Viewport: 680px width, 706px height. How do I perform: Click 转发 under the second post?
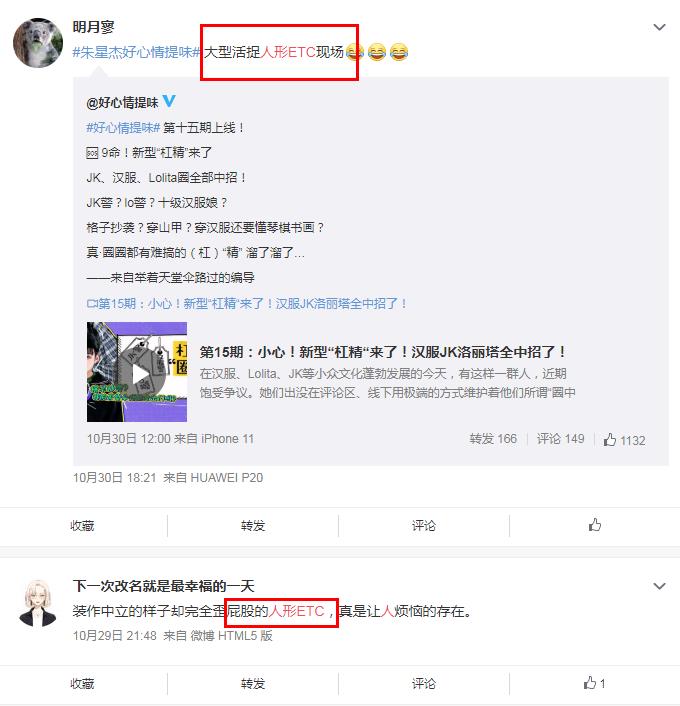pyautogui.click(x=253, y=683)
